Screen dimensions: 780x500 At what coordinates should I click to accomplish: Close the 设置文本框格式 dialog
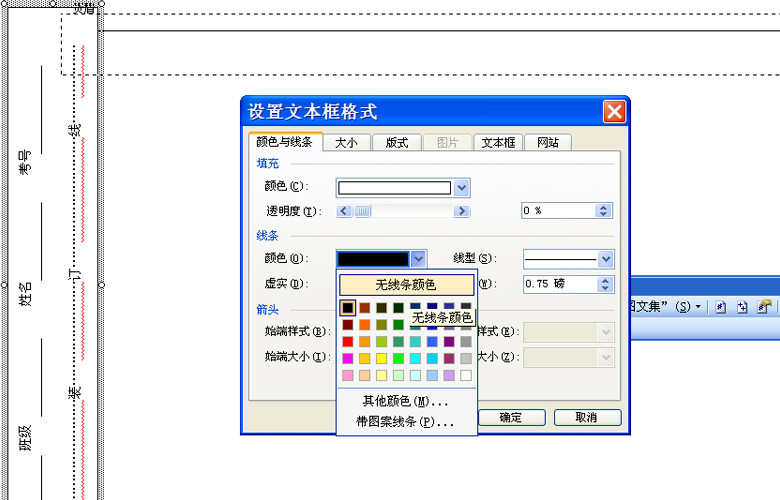[614, 111]
